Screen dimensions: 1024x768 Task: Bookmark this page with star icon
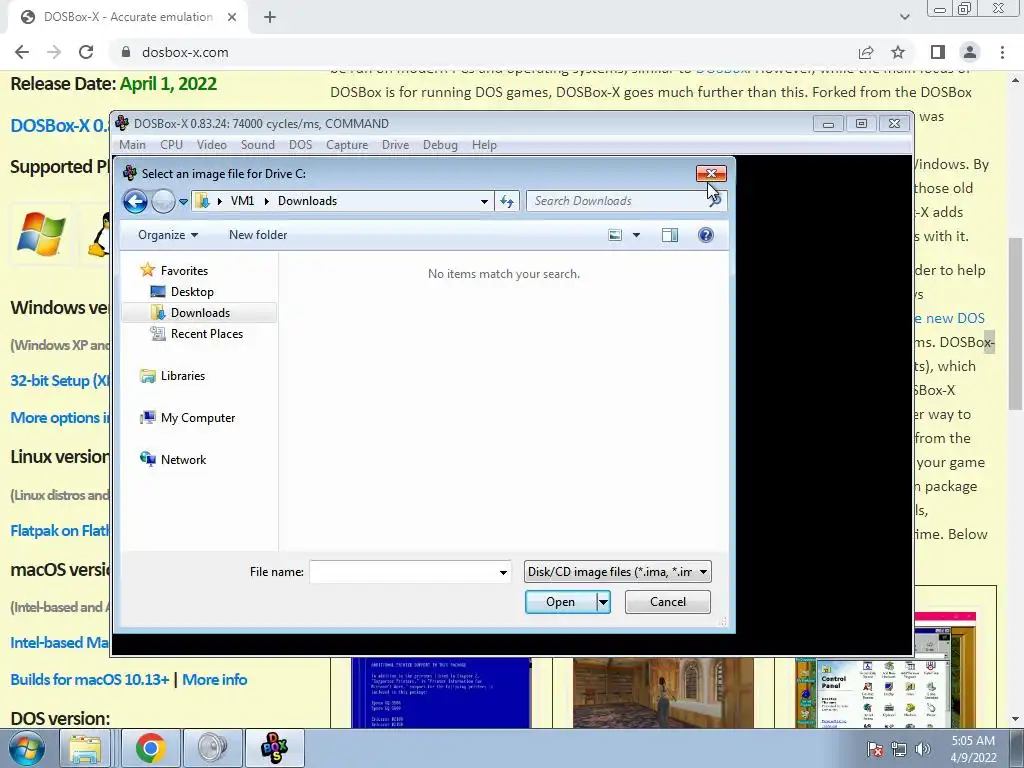(x=898, y=52)
